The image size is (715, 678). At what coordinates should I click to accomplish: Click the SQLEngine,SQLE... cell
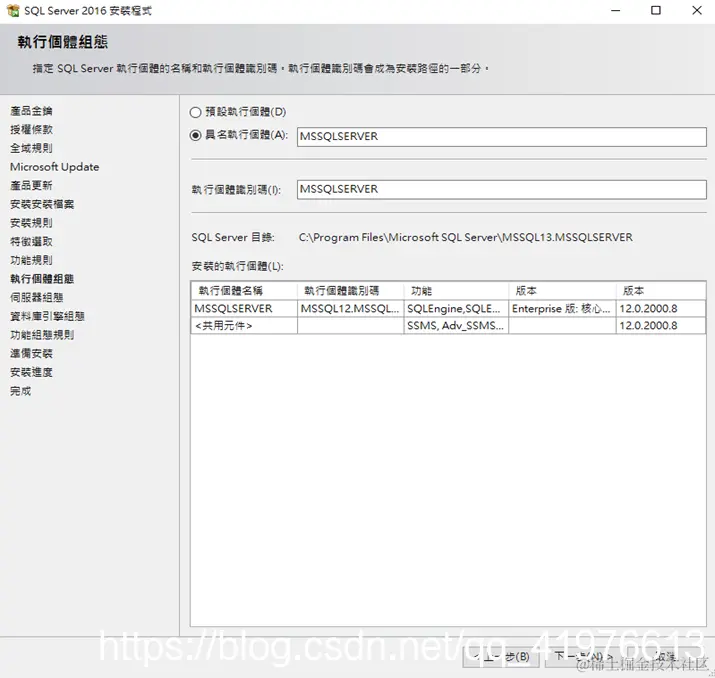[456, 309]
